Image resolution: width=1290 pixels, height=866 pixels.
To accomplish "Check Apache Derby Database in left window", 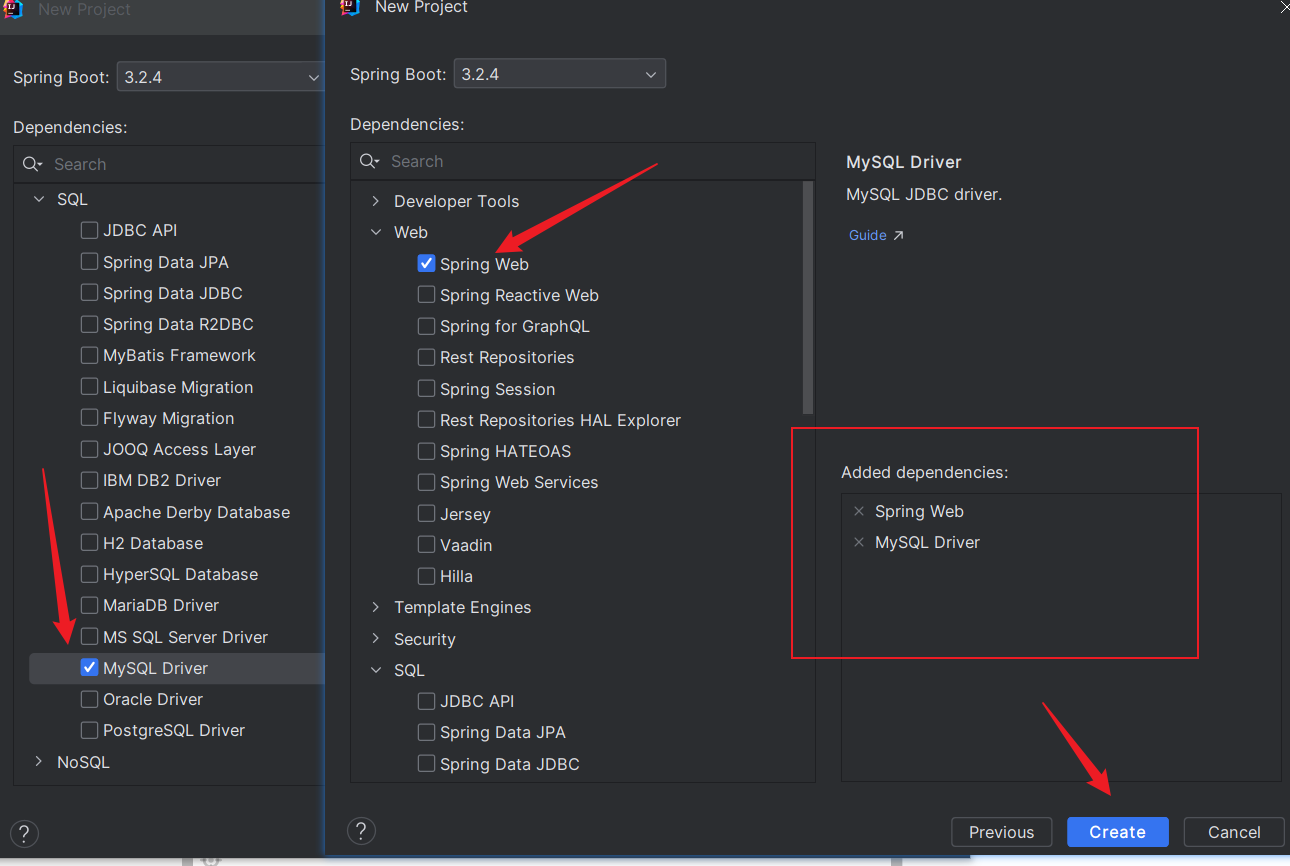I will pyautogui.click(x=89, y=512).
